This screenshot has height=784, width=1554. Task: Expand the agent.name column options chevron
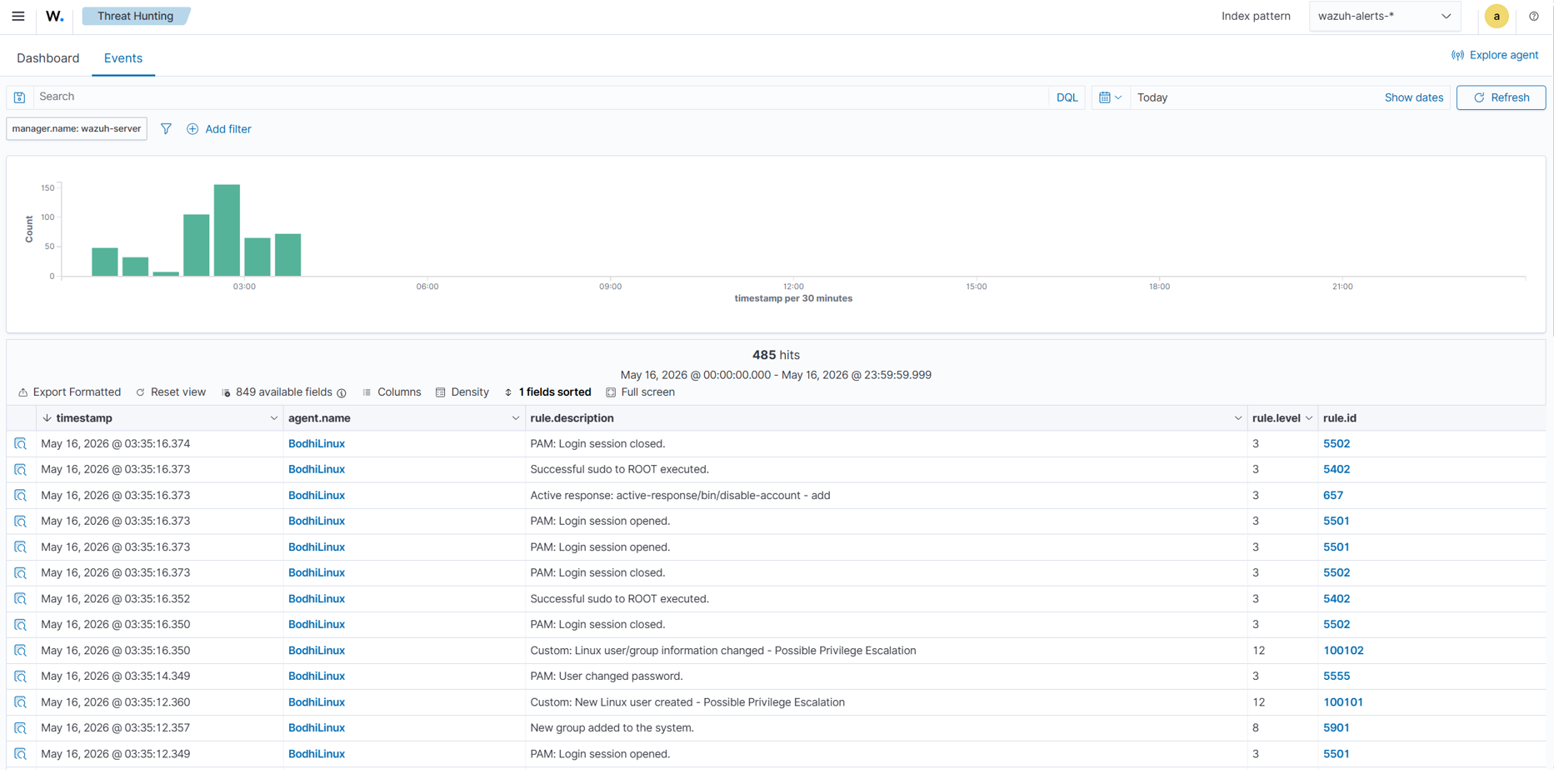coord(515,418)
